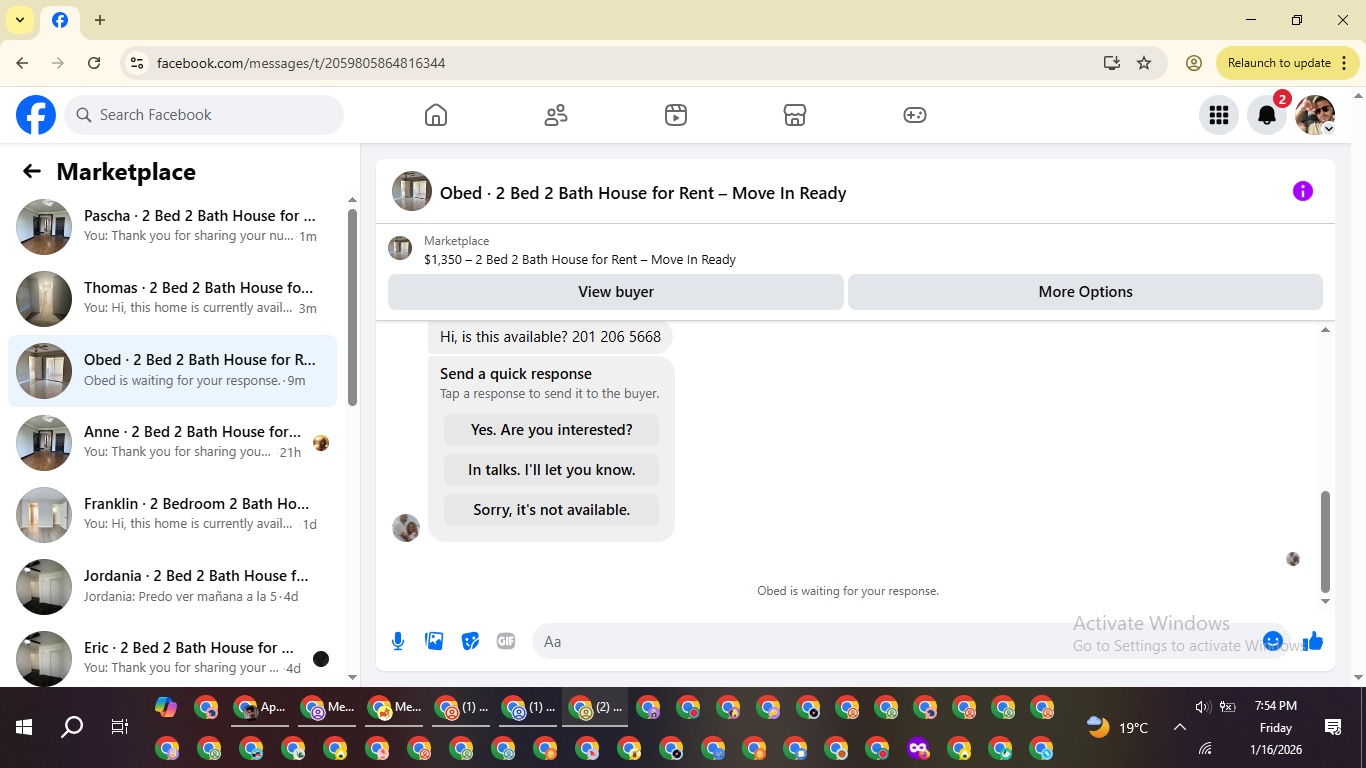Click listing link $1,350 – 2 Bed 2 Bath House
Screen dimensions: 1366x768
(580, 259)
